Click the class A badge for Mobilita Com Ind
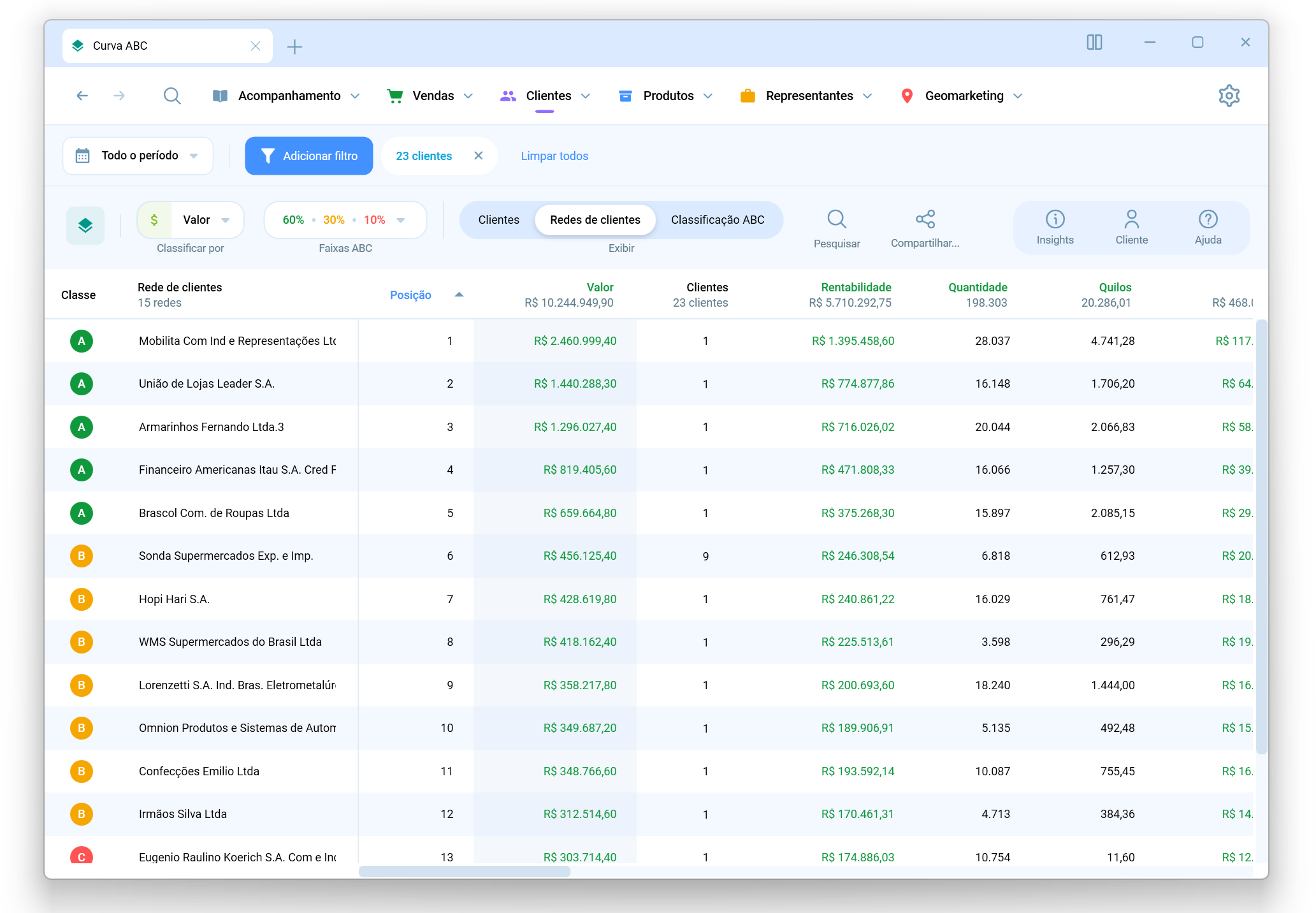 coord(82,341)
